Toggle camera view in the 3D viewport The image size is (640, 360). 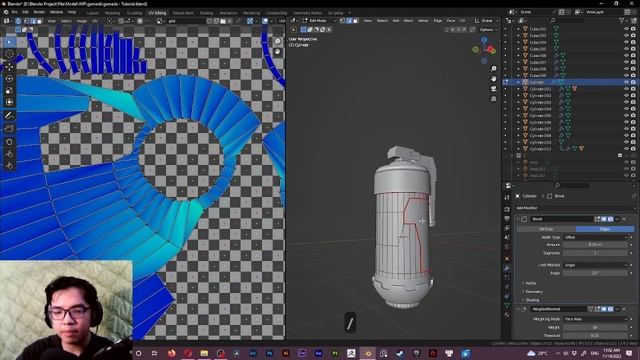pos(493,89)
